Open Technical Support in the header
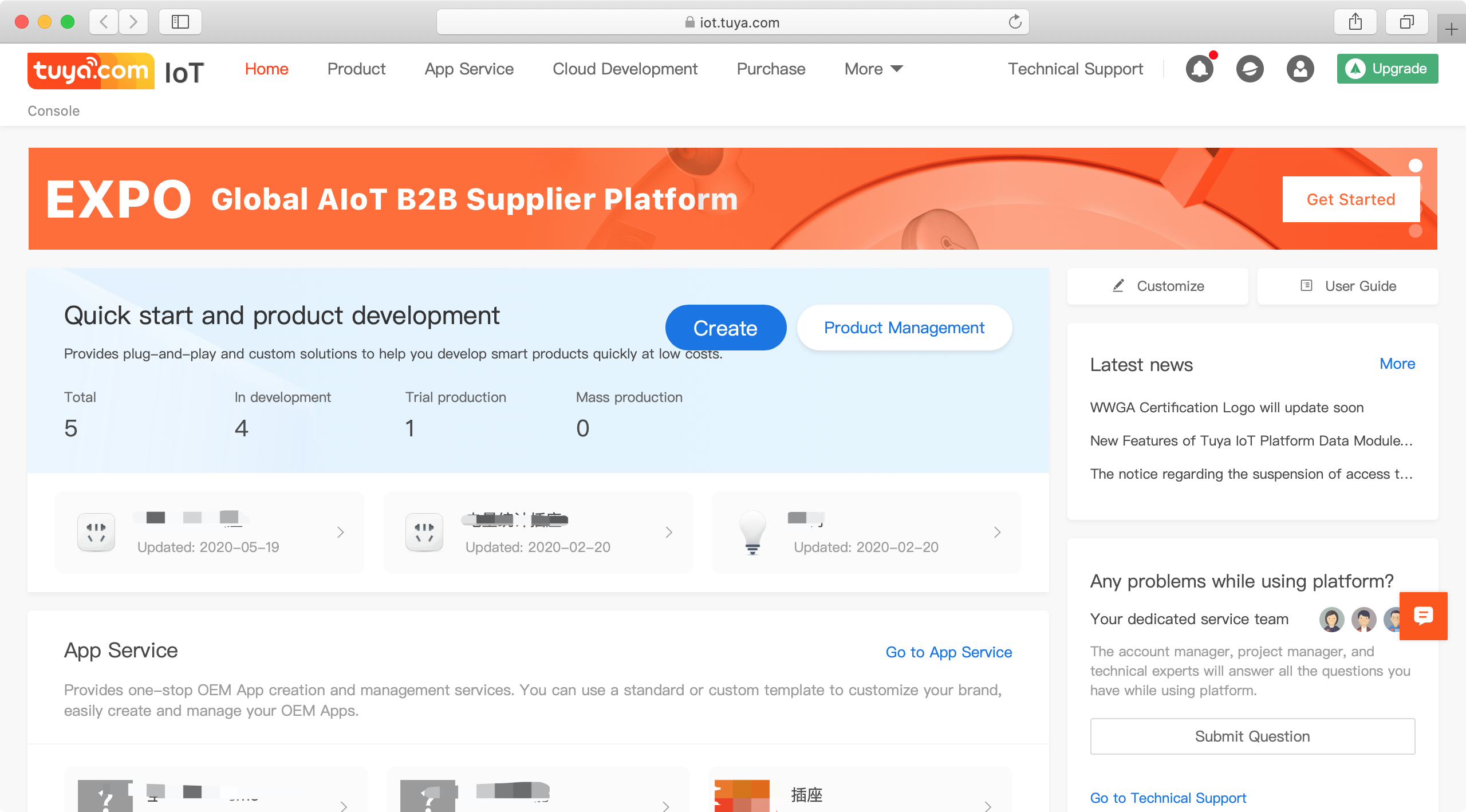 [x=1075, y=69]
